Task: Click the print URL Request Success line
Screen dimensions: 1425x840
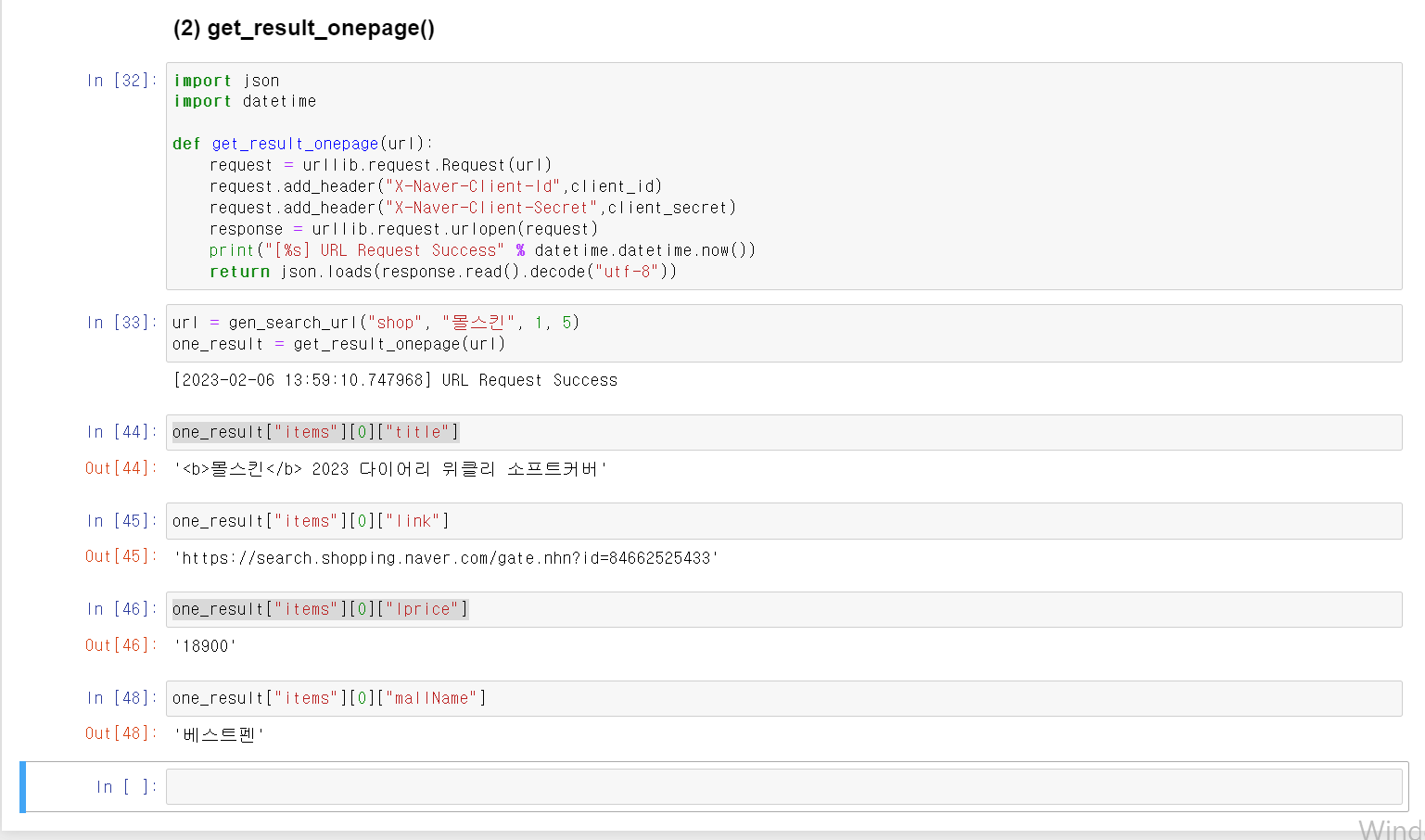Action: pos(482,250)
